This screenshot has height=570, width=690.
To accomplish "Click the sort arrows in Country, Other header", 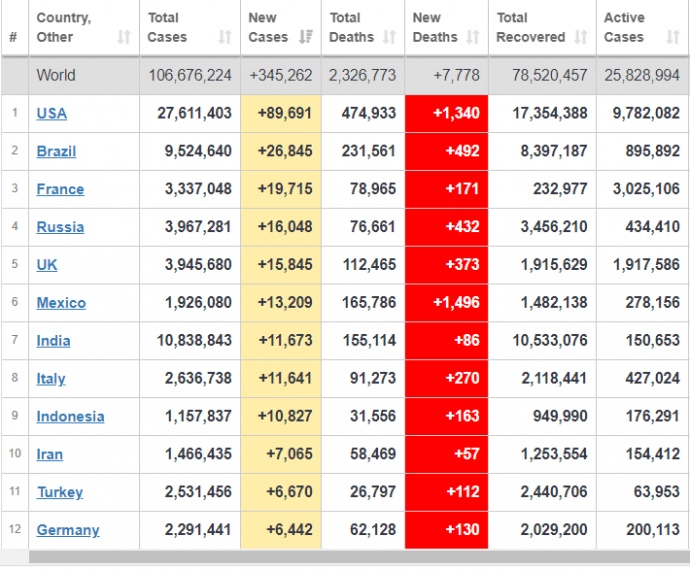I will (x=124, y=37).
